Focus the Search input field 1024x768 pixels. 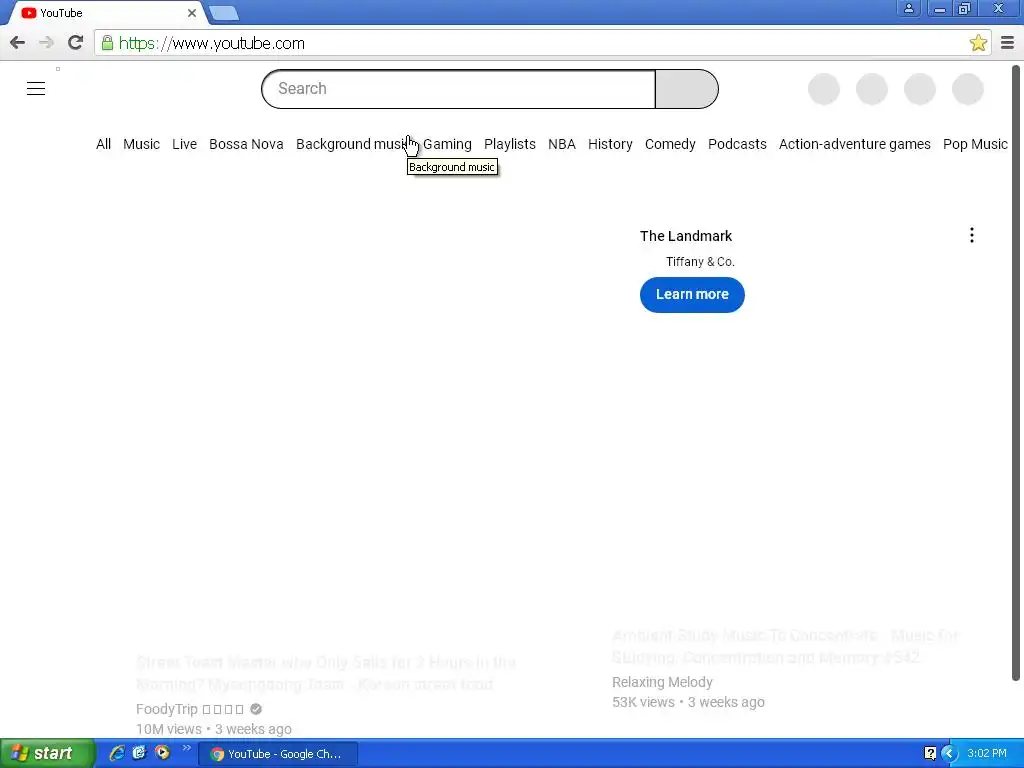(458, 89)
